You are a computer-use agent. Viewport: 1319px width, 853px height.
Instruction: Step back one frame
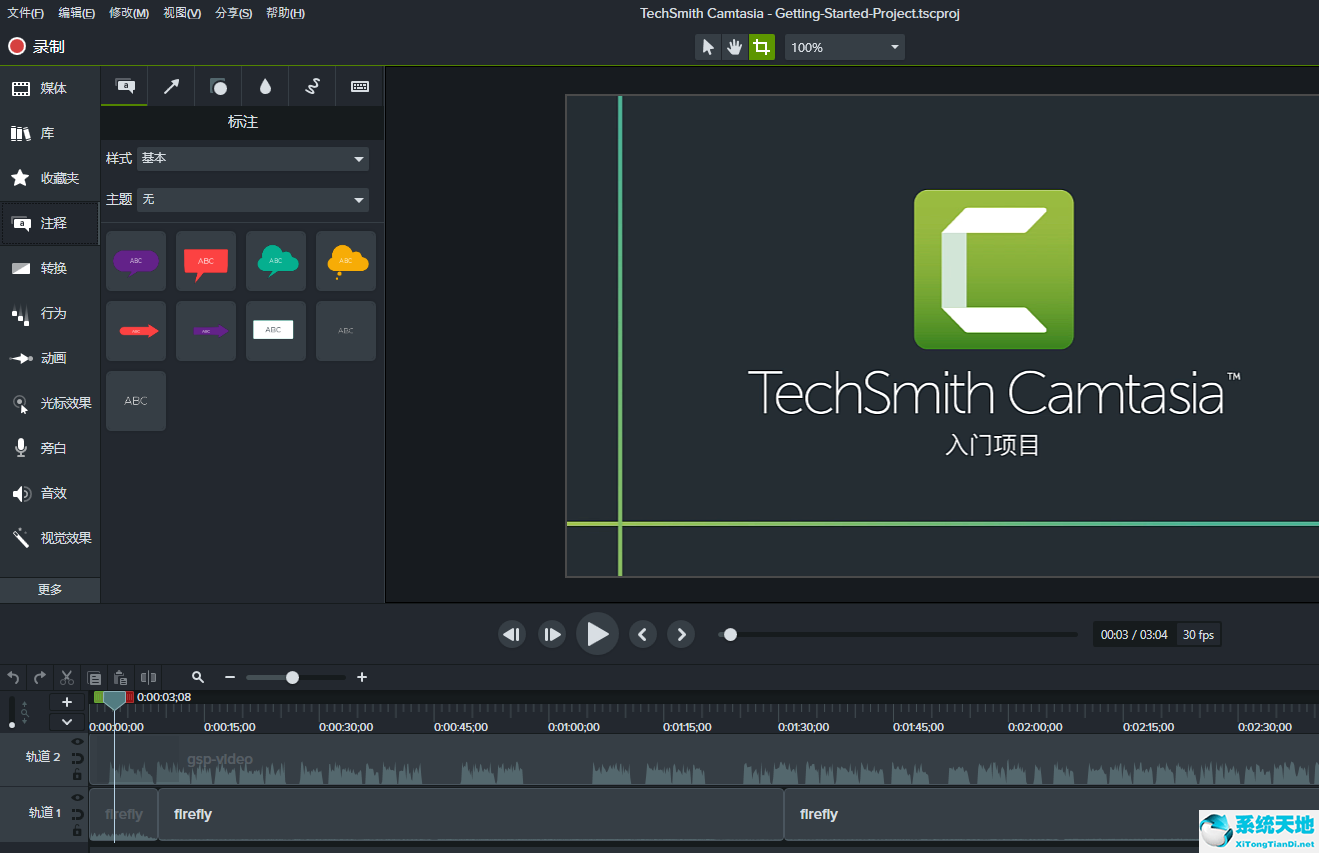point(512,634)
